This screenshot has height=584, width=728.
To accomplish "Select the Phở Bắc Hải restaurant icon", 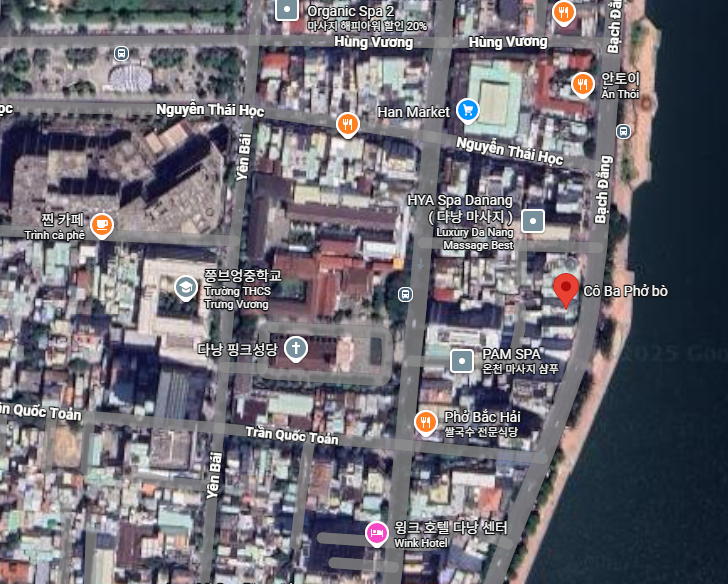I will 426,423.
